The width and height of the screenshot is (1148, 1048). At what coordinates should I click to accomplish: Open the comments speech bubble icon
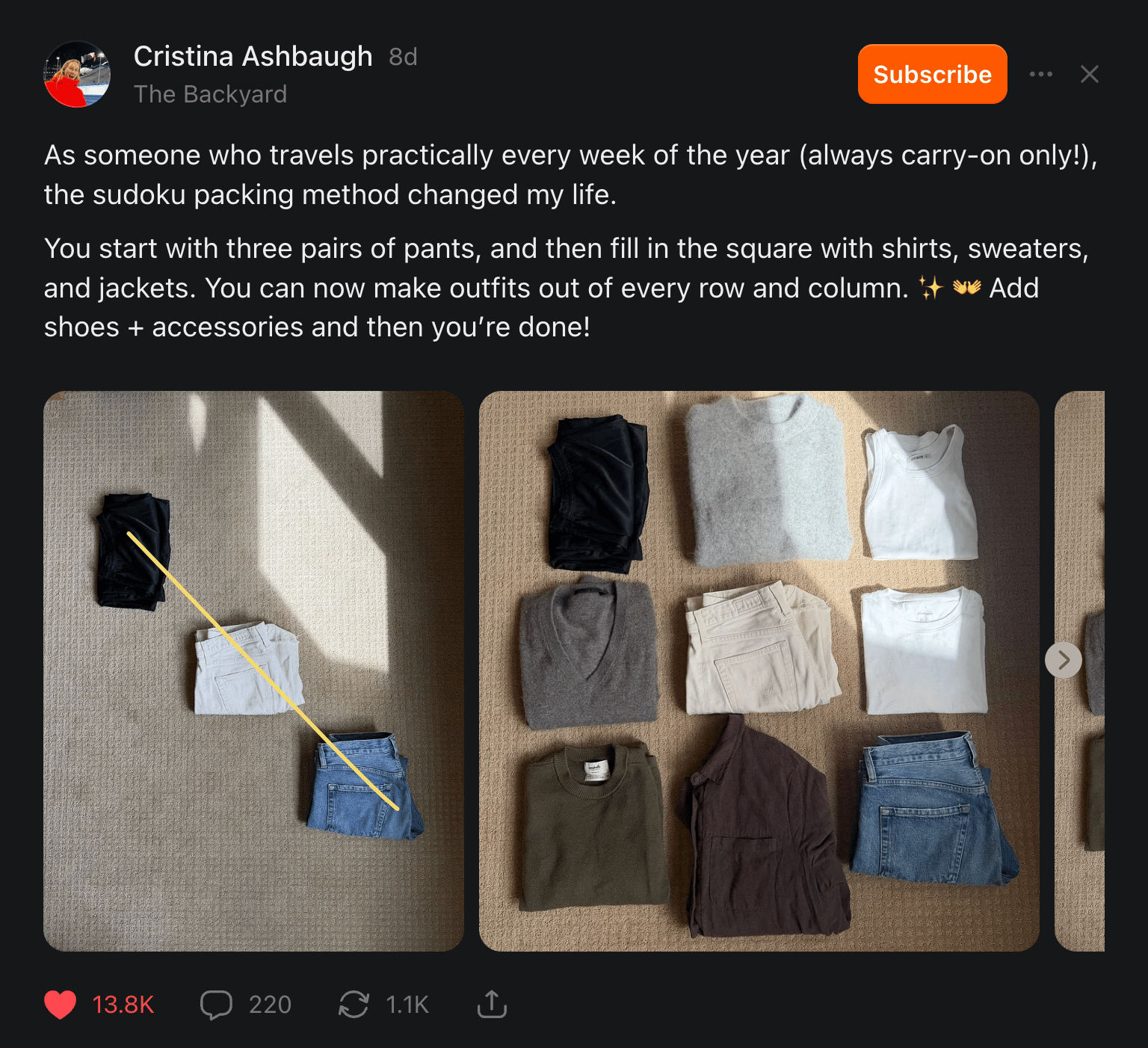coord(216,1005)
